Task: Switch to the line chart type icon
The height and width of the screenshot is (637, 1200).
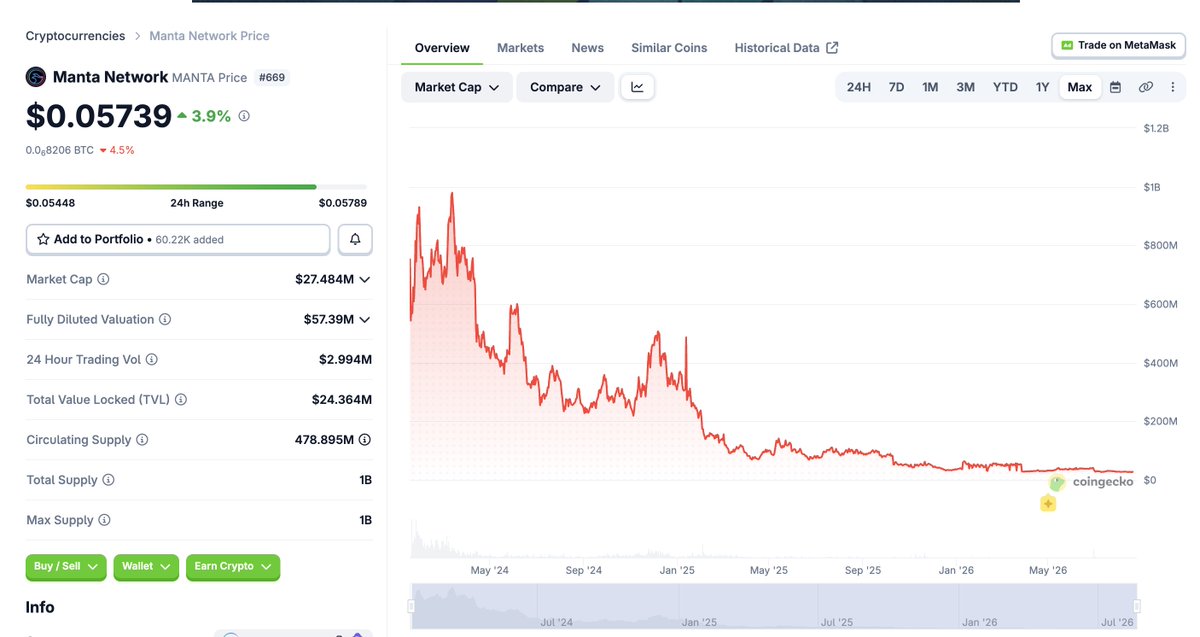Action: [637, 87]
